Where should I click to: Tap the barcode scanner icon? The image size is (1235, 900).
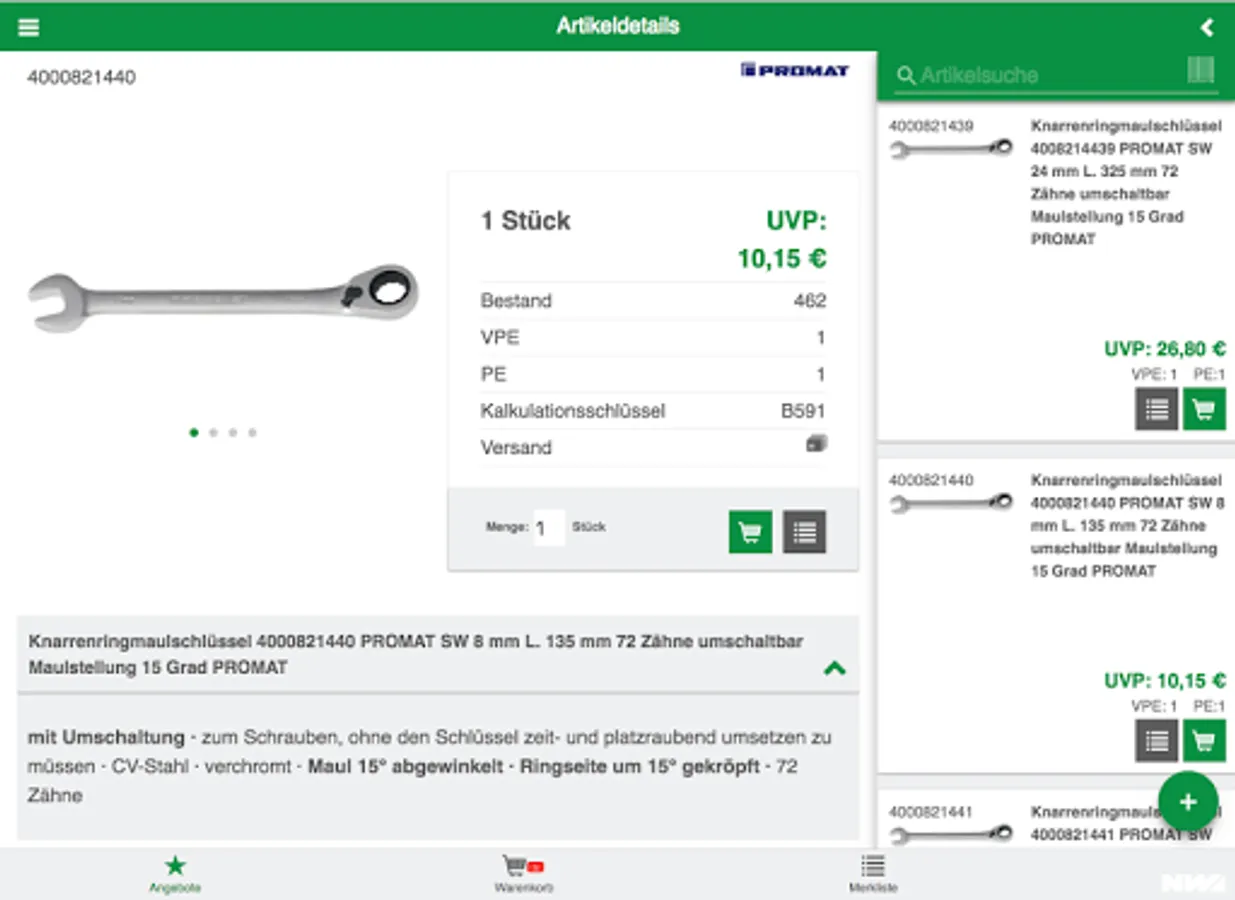(1201, 70)
